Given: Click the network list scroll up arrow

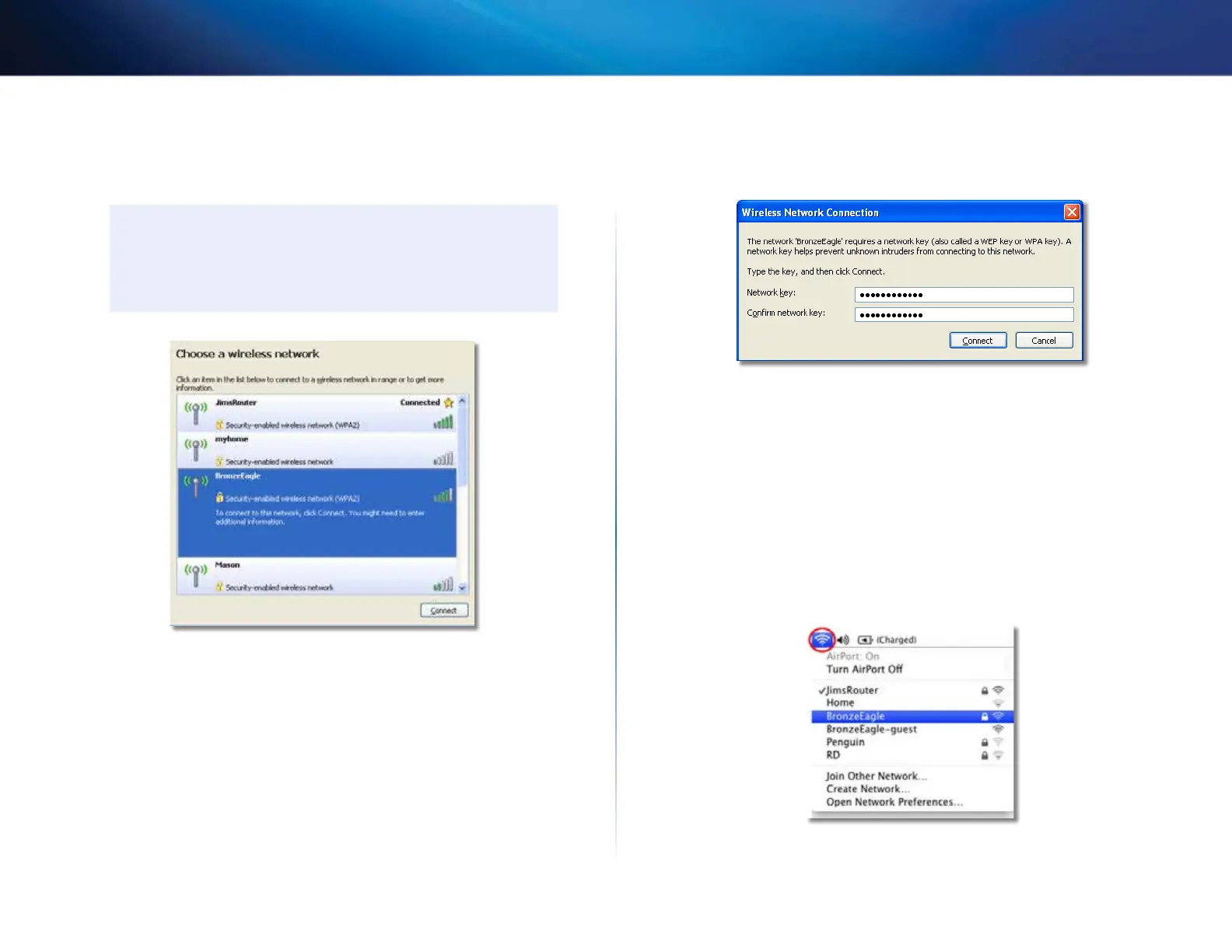Looking at the screenshot, I should (x=462, y=401).
